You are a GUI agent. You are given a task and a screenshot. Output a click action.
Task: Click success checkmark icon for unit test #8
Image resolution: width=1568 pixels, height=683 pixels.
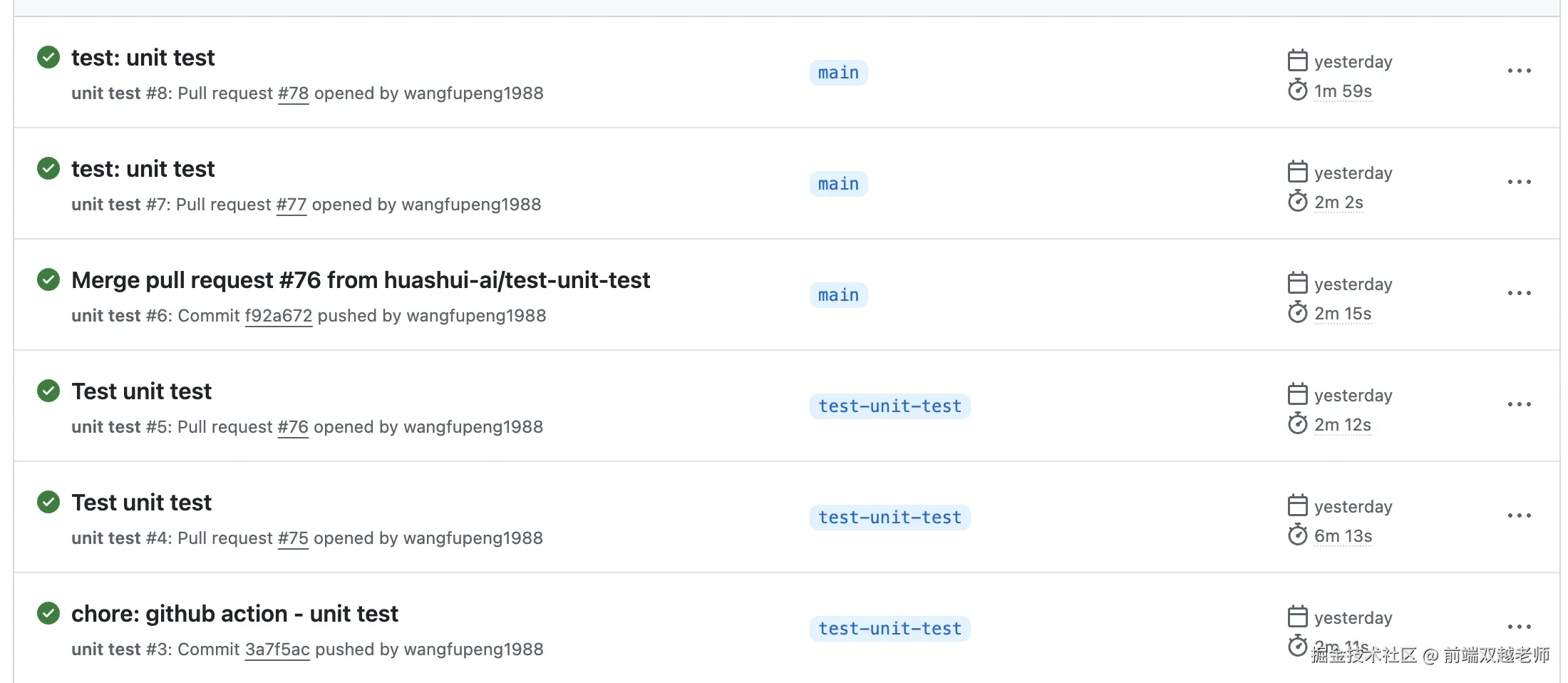[x=48, y=57]
